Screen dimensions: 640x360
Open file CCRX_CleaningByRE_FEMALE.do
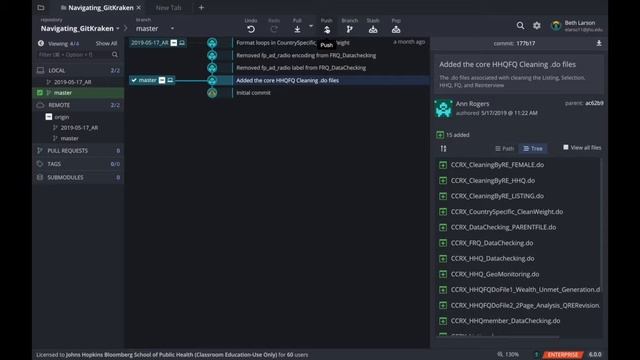click(497, 165)
